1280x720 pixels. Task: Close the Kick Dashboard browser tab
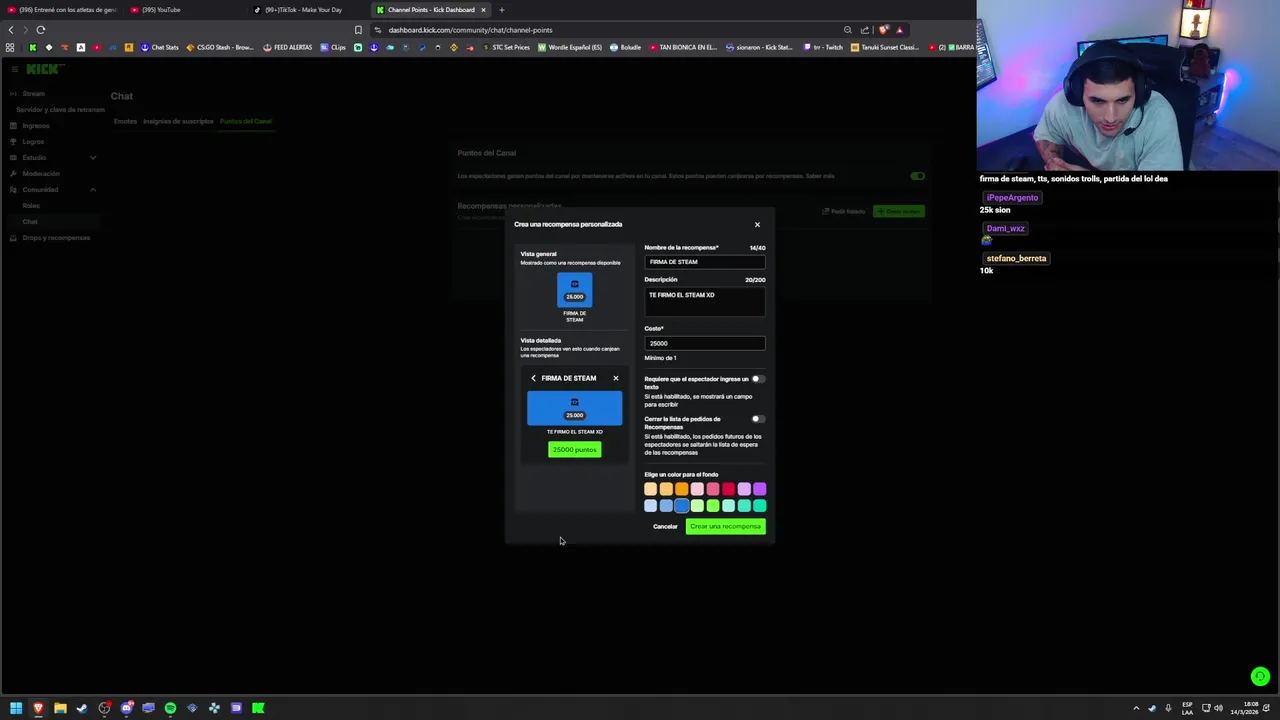point(483,10)
